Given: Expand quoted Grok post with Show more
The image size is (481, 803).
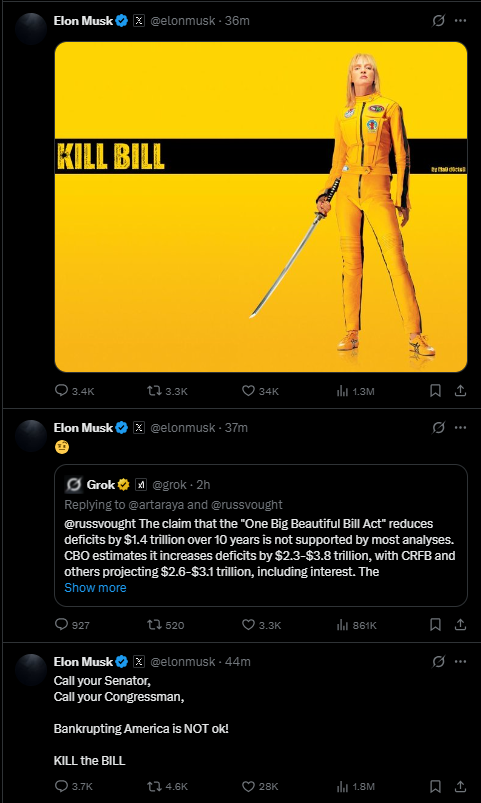Looking at the screenshot, I should click(x=95, y=587).
